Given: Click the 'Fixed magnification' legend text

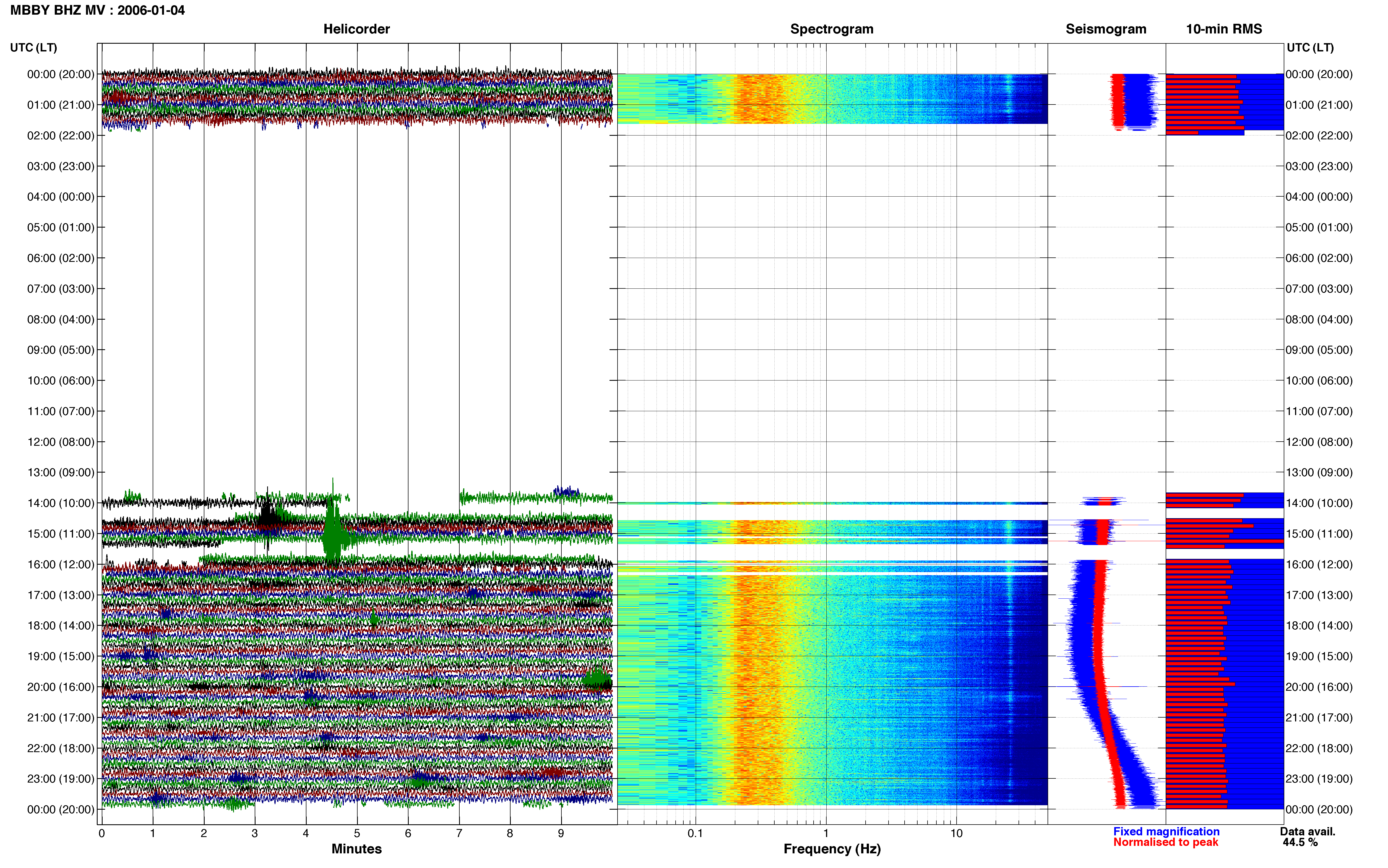Looking at the screenshot, I should click(x=1166, y=831).
